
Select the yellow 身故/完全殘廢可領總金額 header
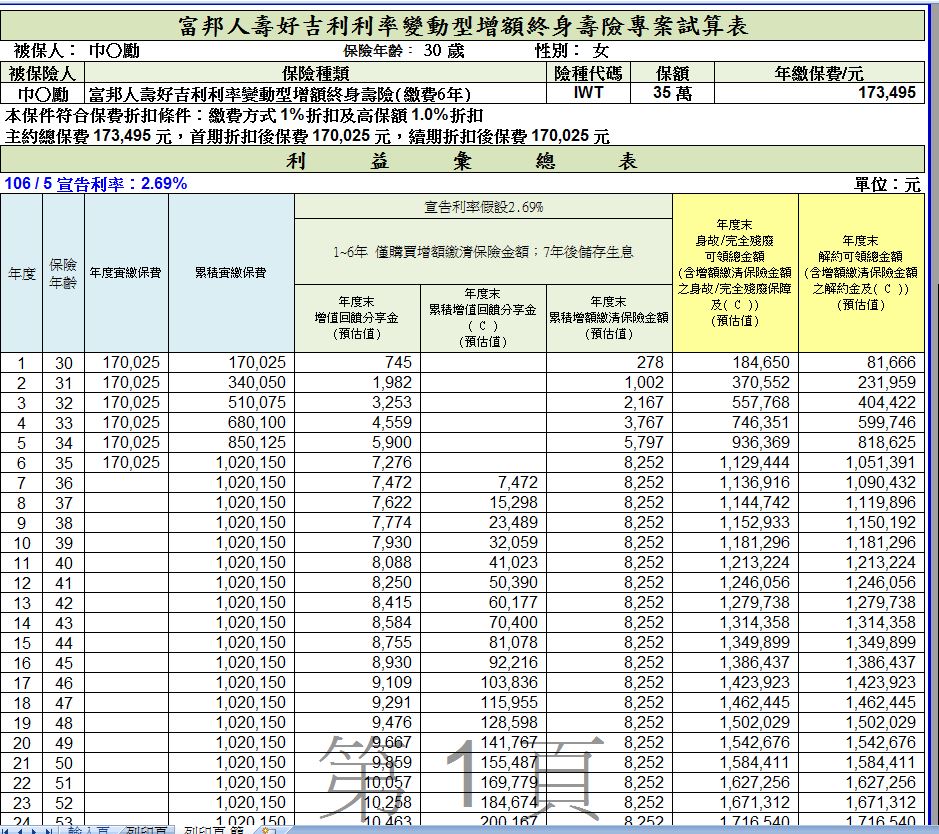coord(735,273)
